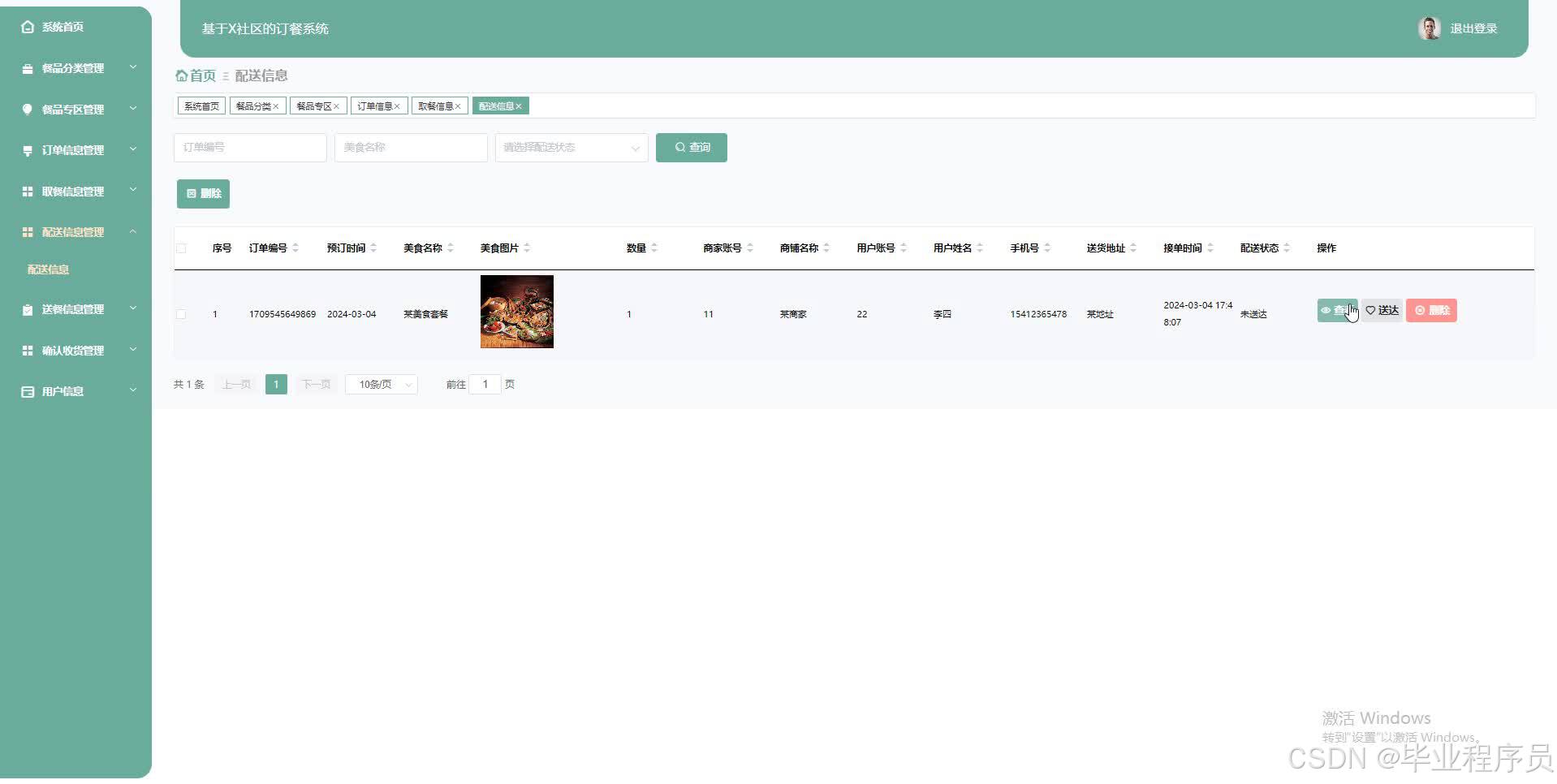1557x784 pixels.
Task: Open the 系统首页 sidebar home icon
Action: click(28, 27)
